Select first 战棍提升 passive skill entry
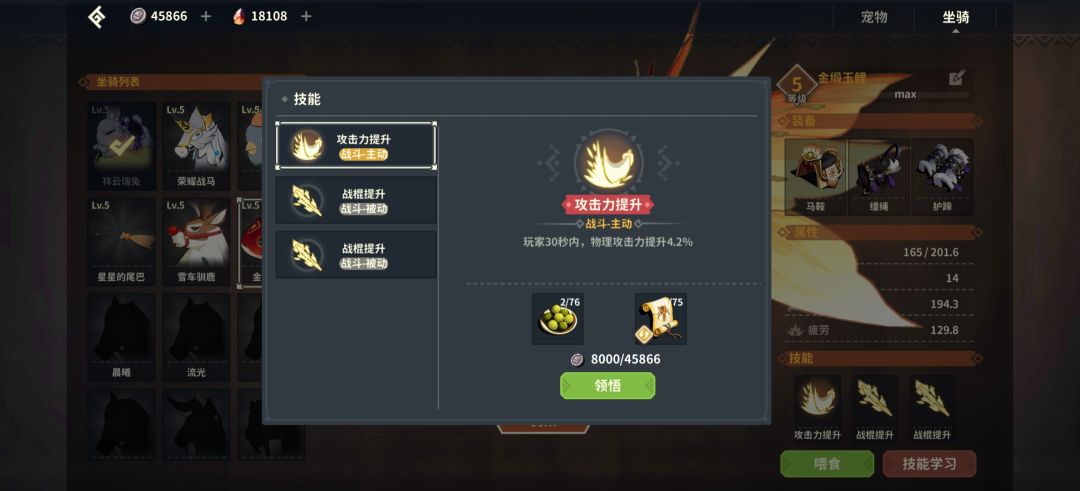 [356, 200]
